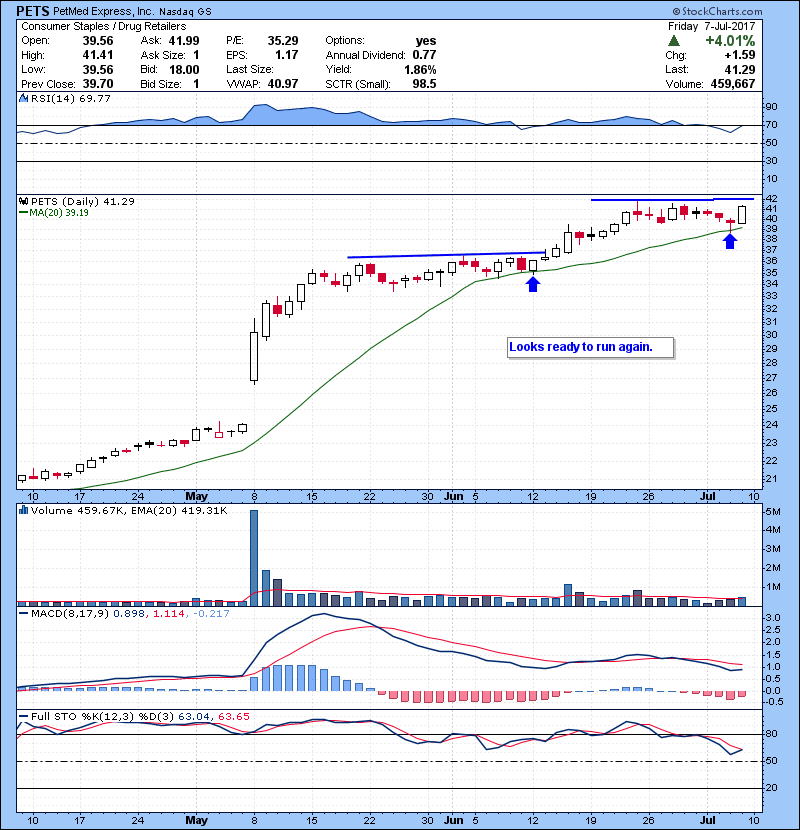Click the Bid price 18.00
Viewport: 800px width, 830px height.
tap(184, 69)
